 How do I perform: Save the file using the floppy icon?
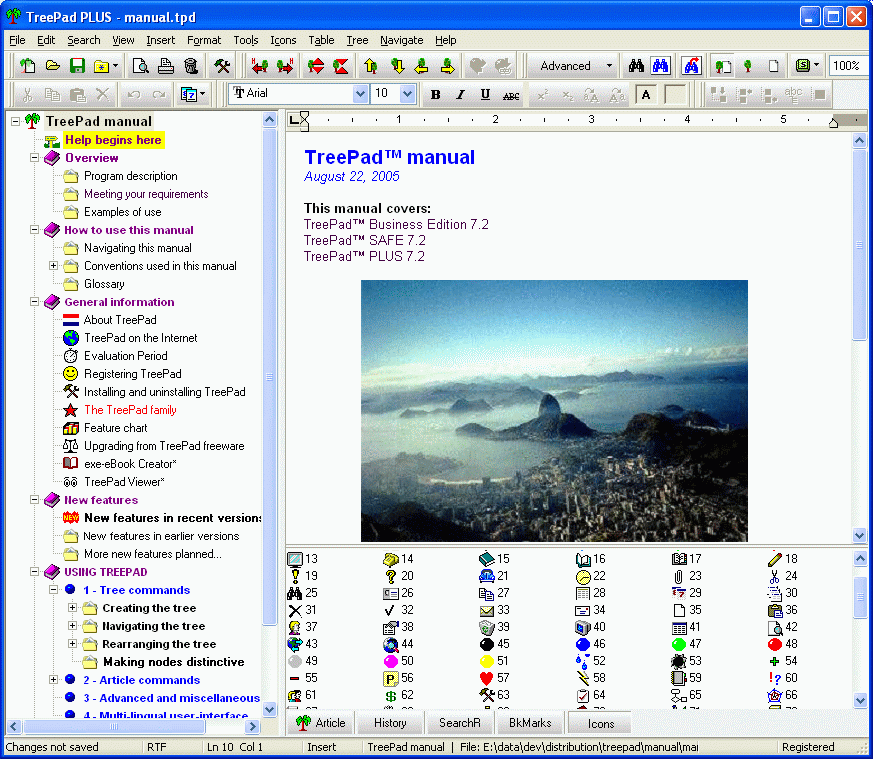(77, 66)
